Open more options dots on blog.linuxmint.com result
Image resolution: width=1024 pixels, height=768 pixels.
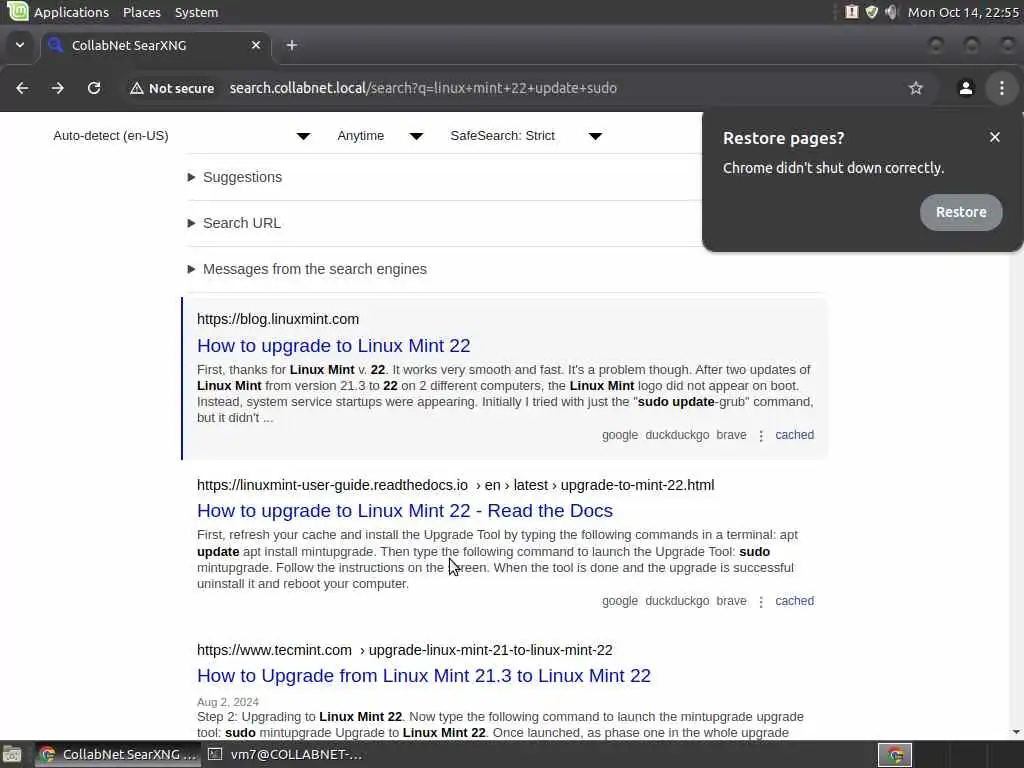(x=761, y=436)
